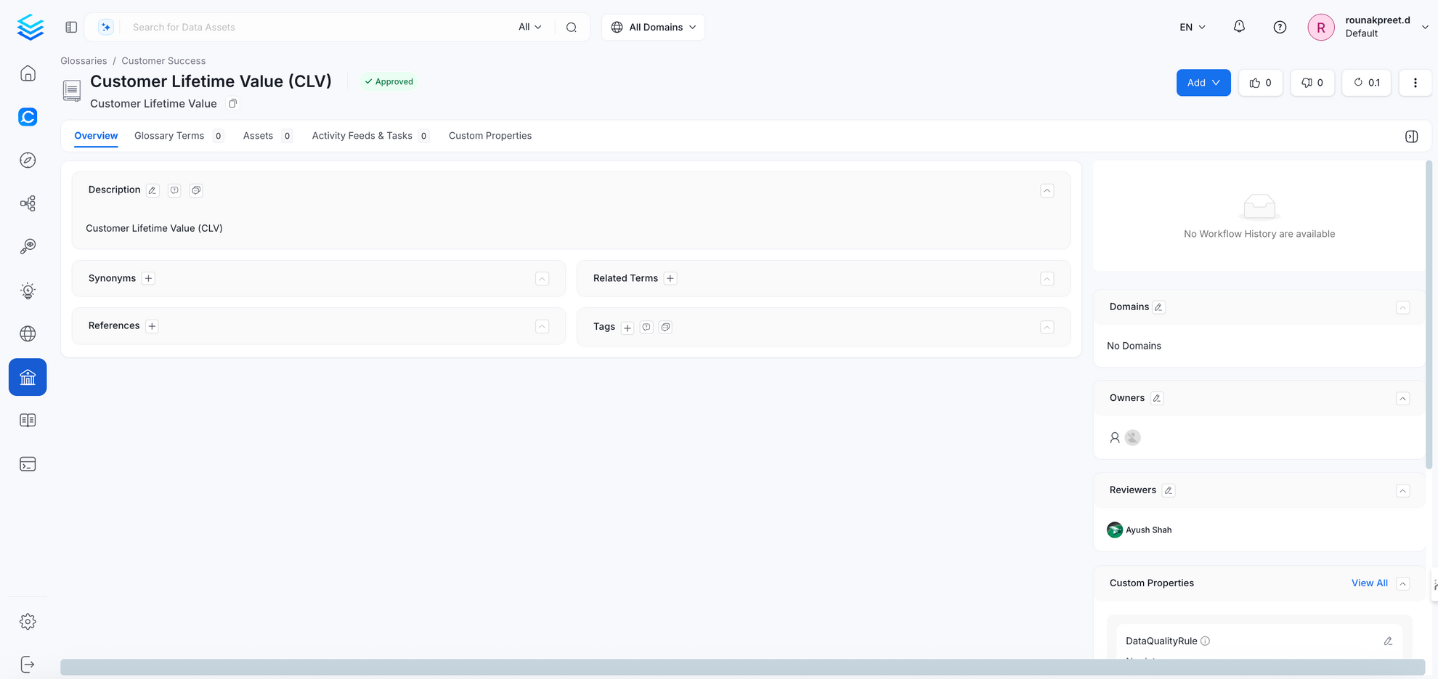
Task: Open the Domains globe icon in sidebar
Action: 28,334
